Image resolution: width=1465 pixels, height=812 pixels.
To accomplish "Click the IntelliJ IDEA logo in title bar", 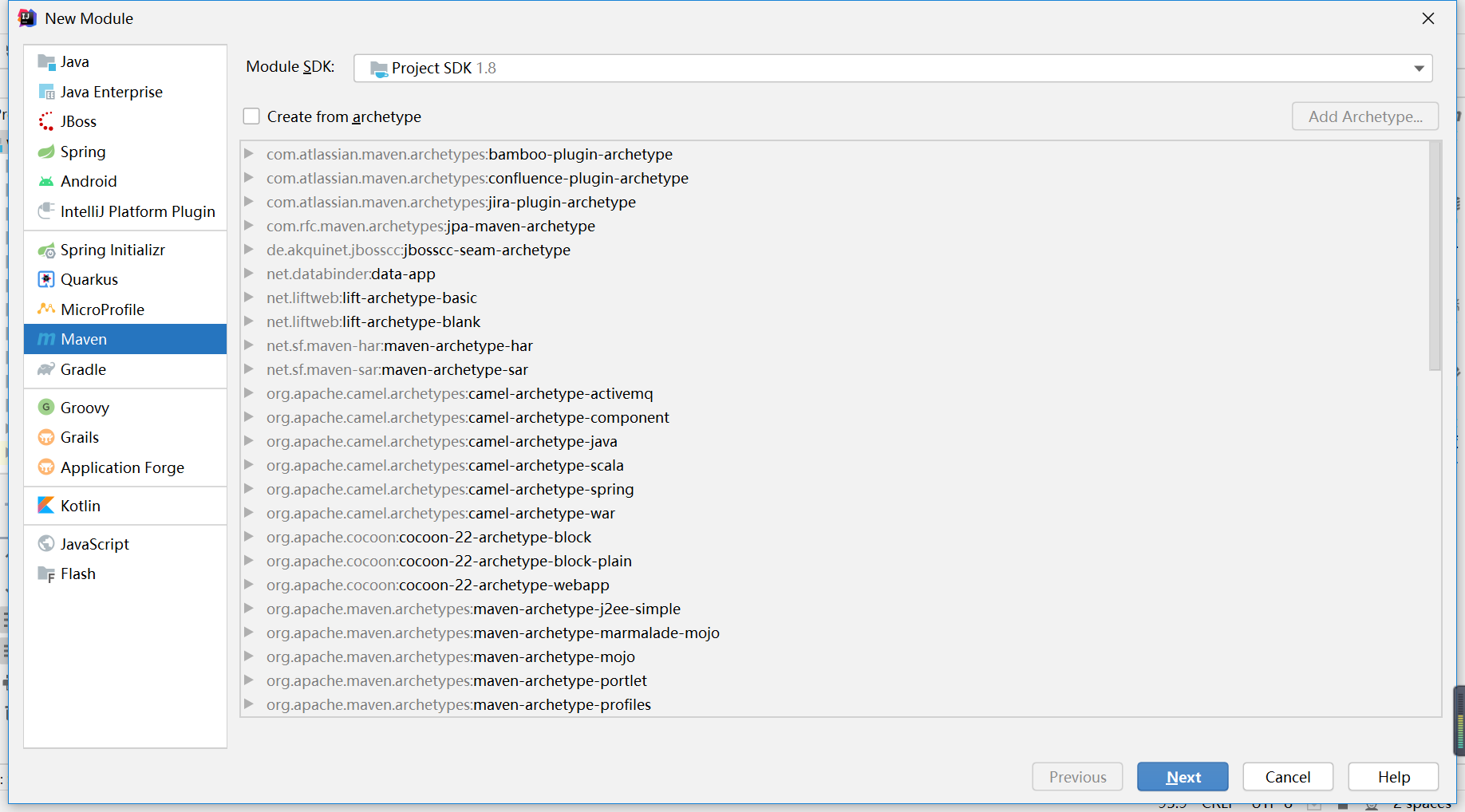I will [27, 18].
